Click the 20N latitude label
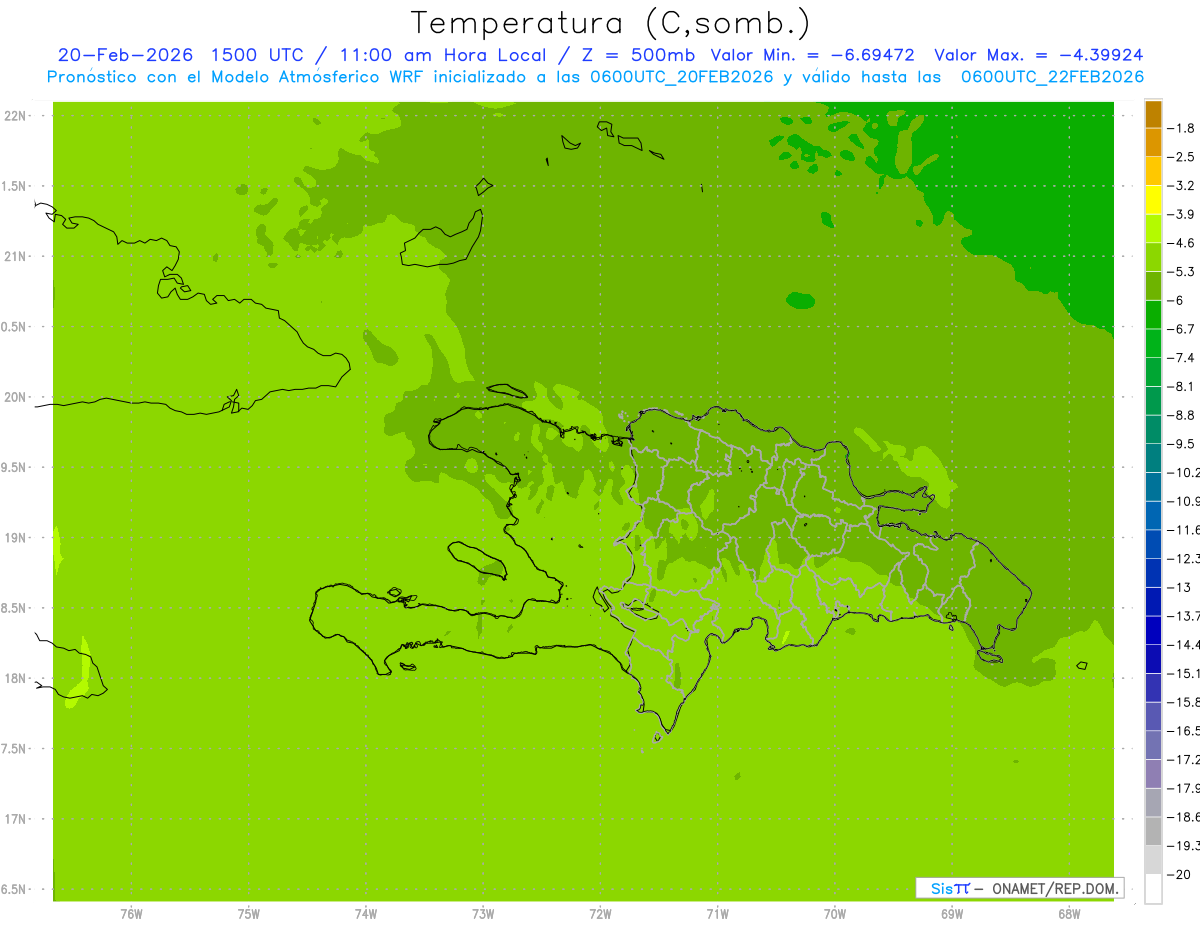The width and height of the screenshot is (1200, 927). pos(15,397)
